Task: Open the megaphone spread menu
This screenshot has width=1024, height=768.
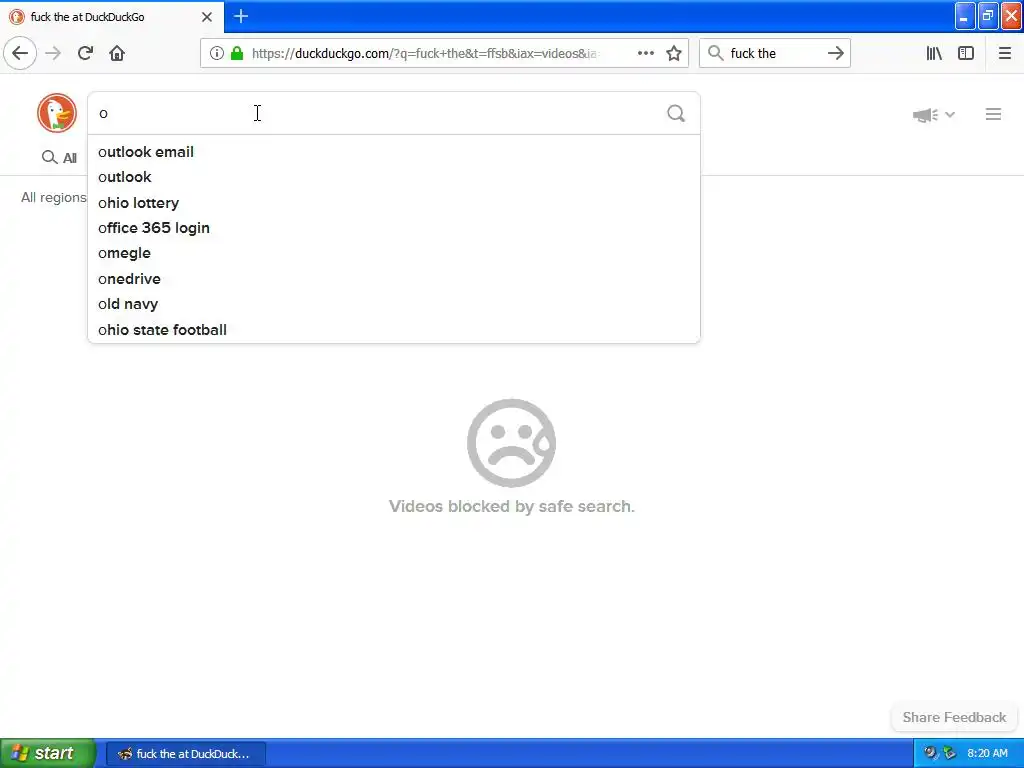Action: [934, 115]
